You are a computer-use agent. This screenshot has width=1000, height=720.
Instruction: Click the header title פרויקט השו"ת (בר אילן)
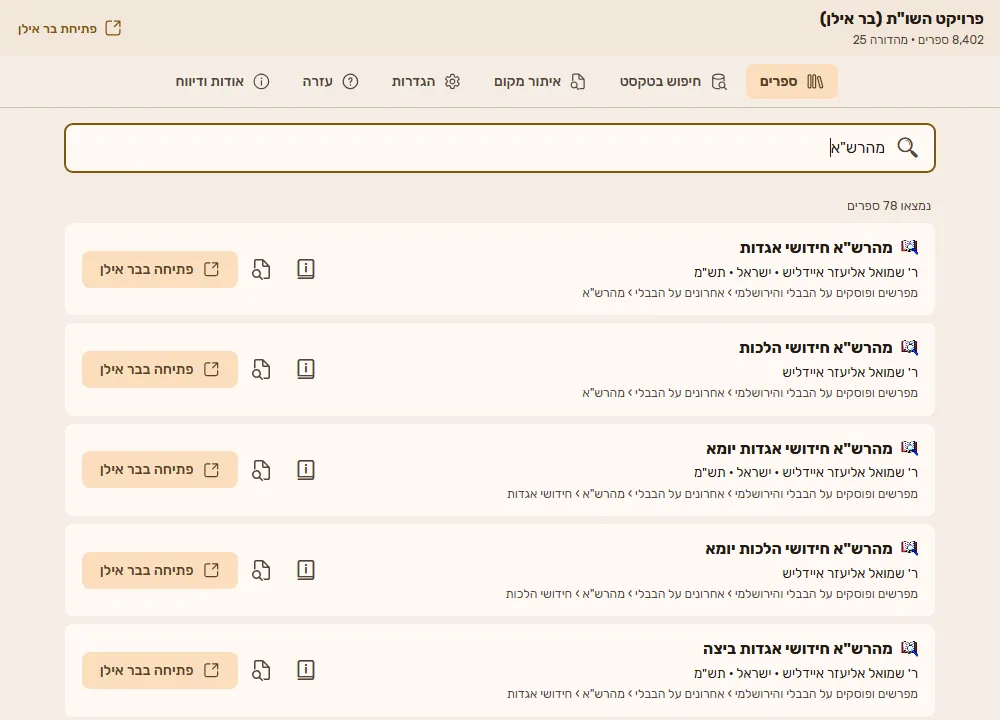pyautogui.click(x=902, y=19)
